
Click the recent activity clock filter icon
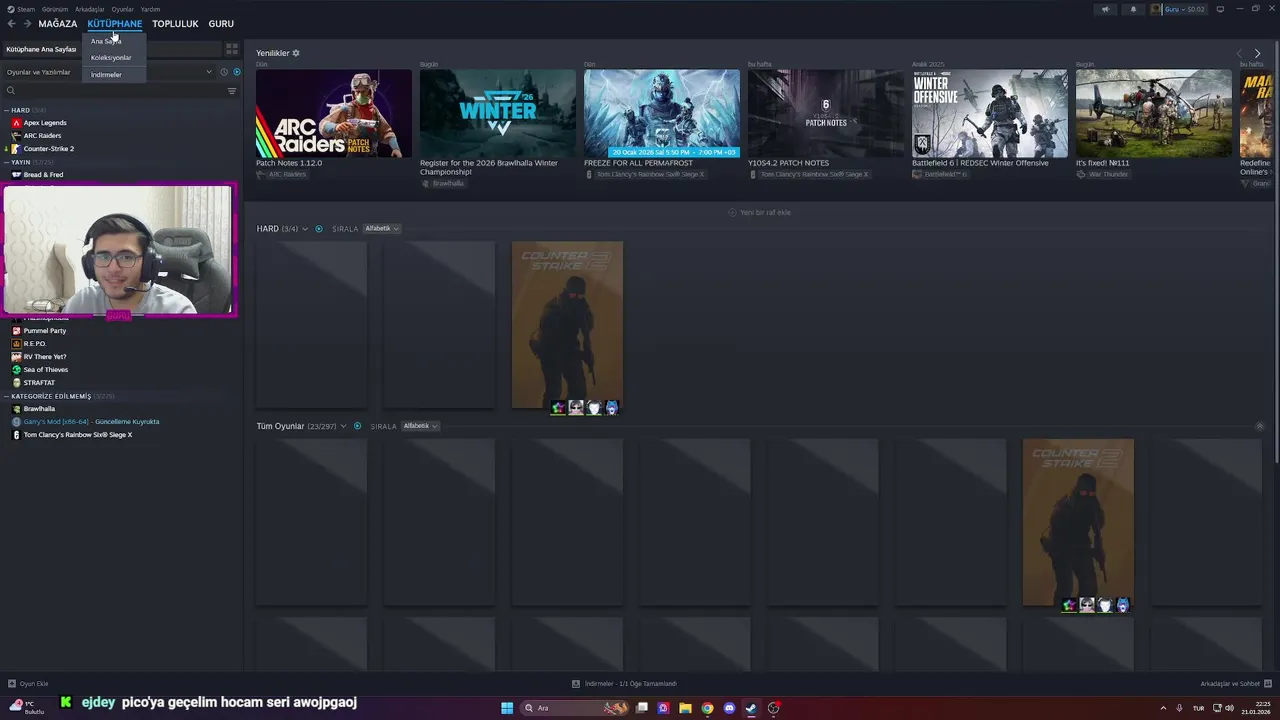click(x=224, y=72)
